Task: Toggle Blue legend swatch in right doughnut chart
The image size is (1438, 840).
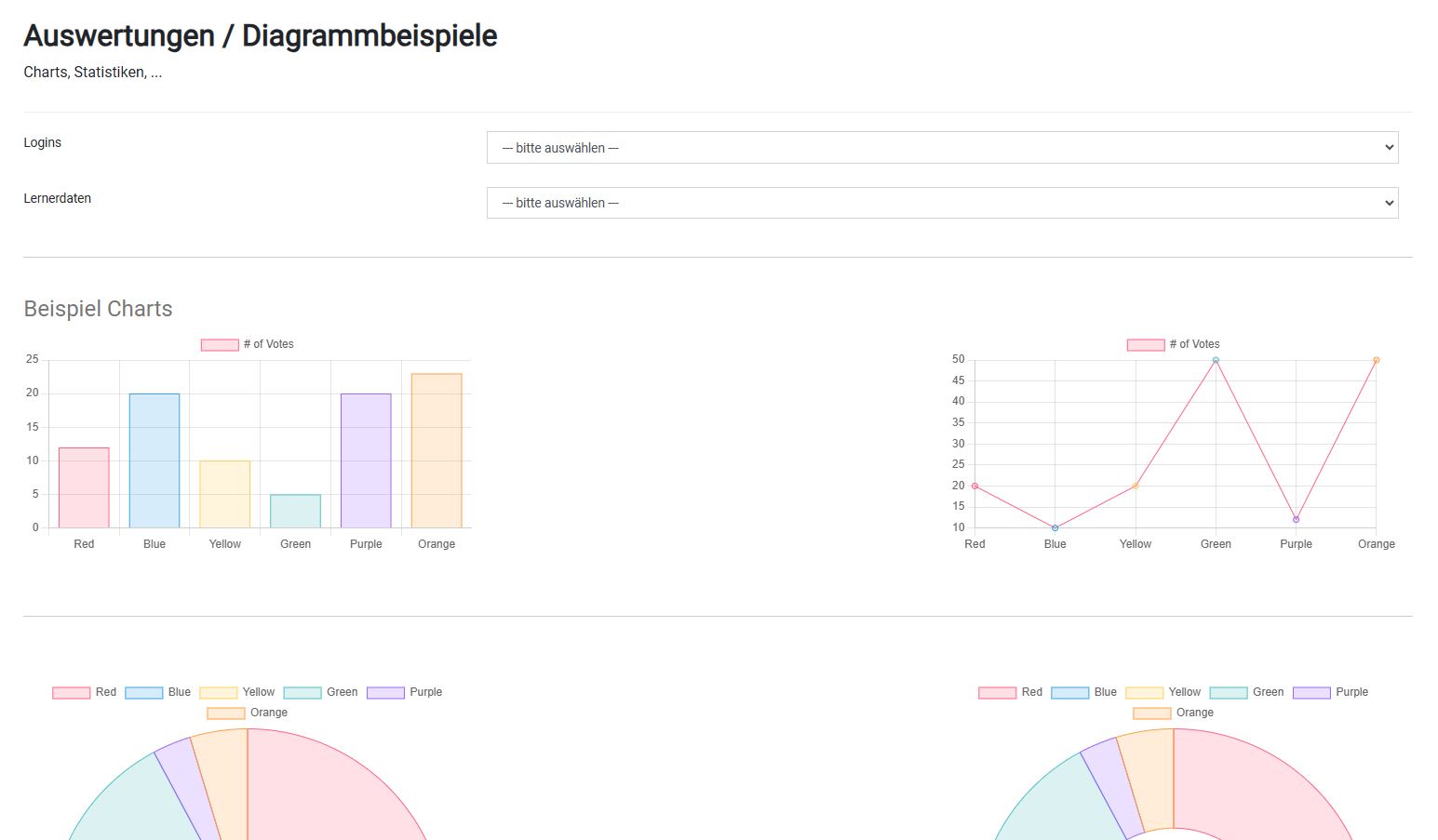Action: [x=1069, y=693]
